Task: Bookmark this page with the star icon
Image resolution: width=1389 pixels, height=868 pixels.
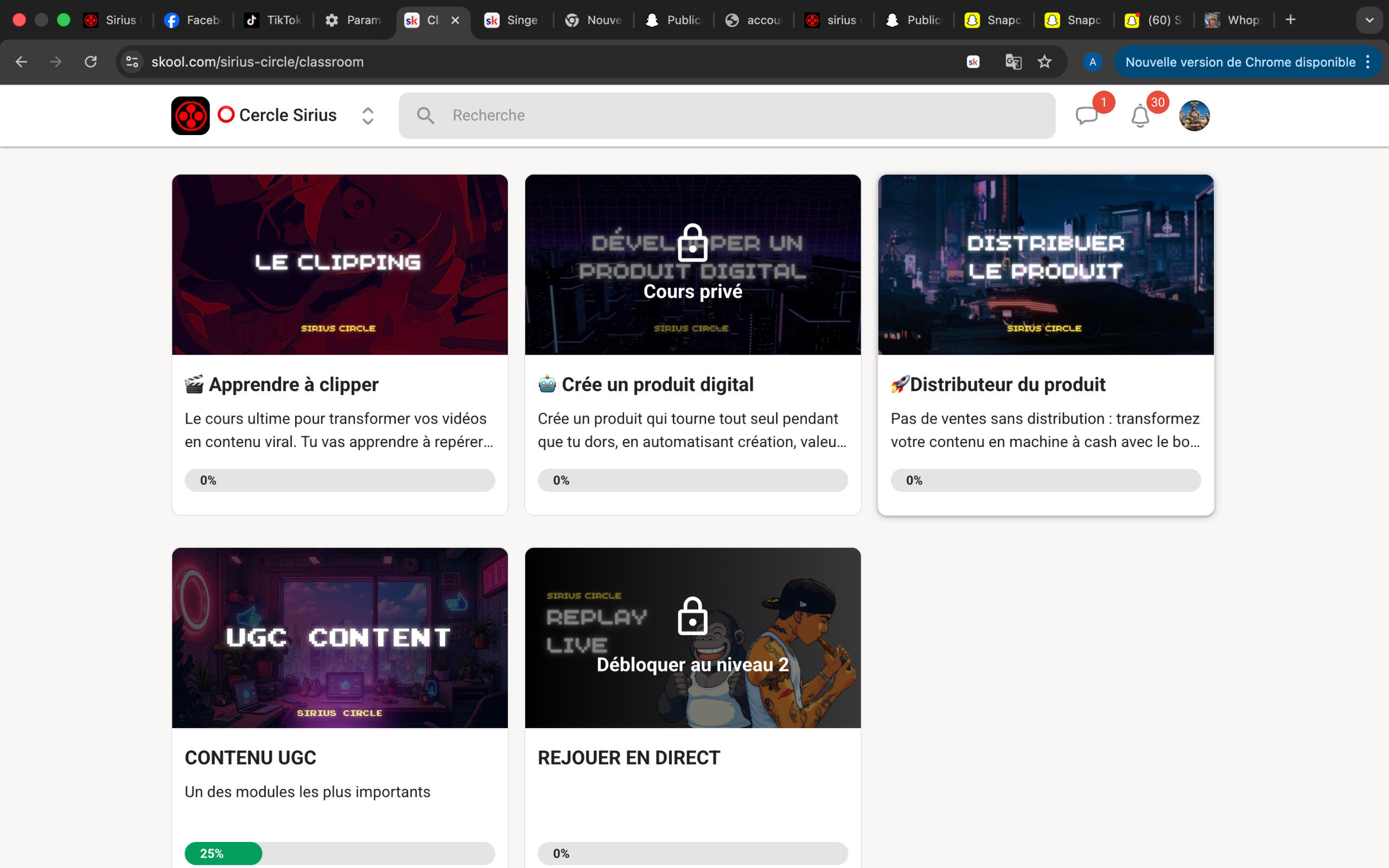Action: [1044, 62]
